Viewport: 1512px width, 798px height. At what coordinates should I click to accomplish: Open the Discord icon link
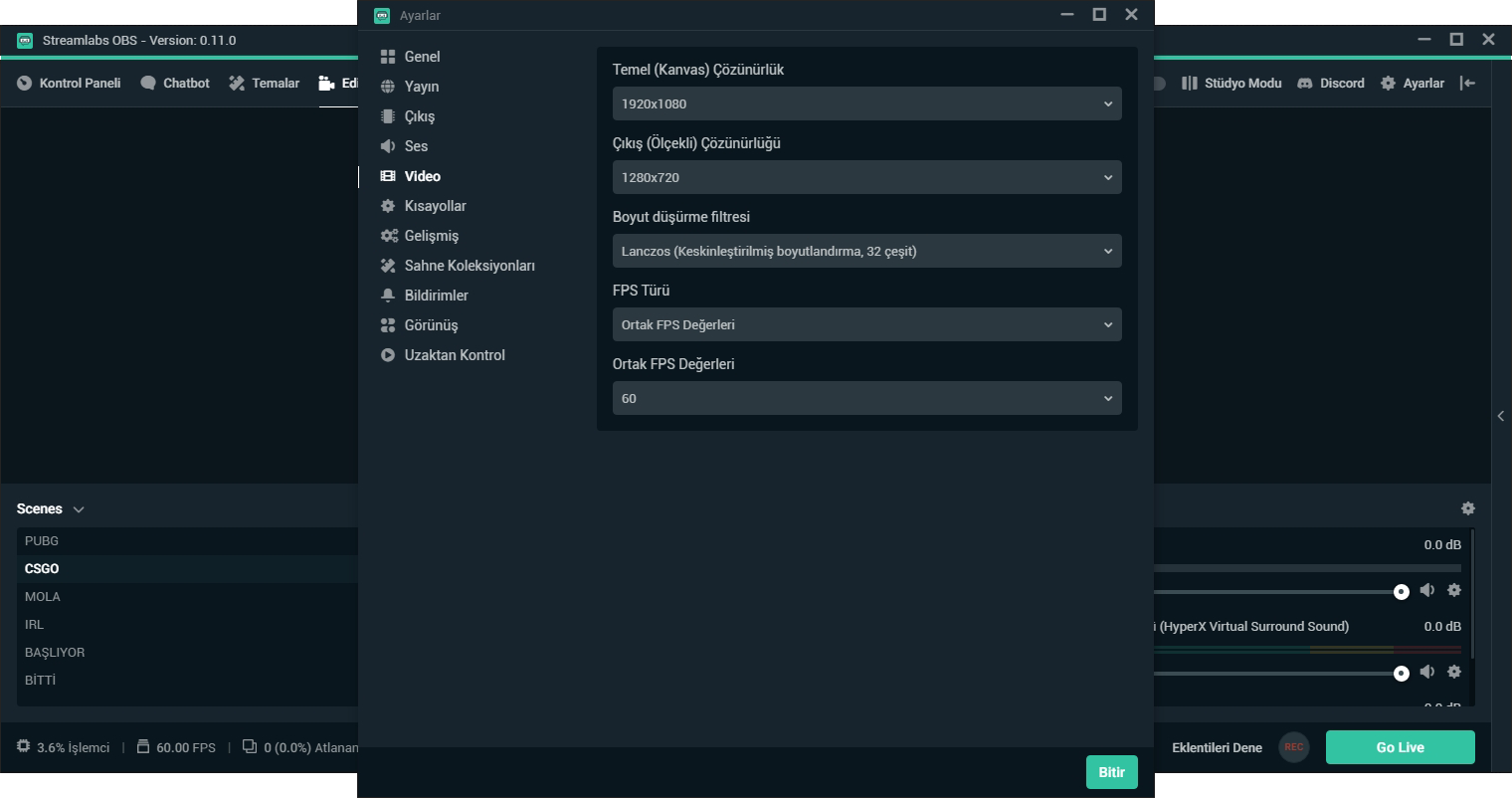tap(1305, 84)
